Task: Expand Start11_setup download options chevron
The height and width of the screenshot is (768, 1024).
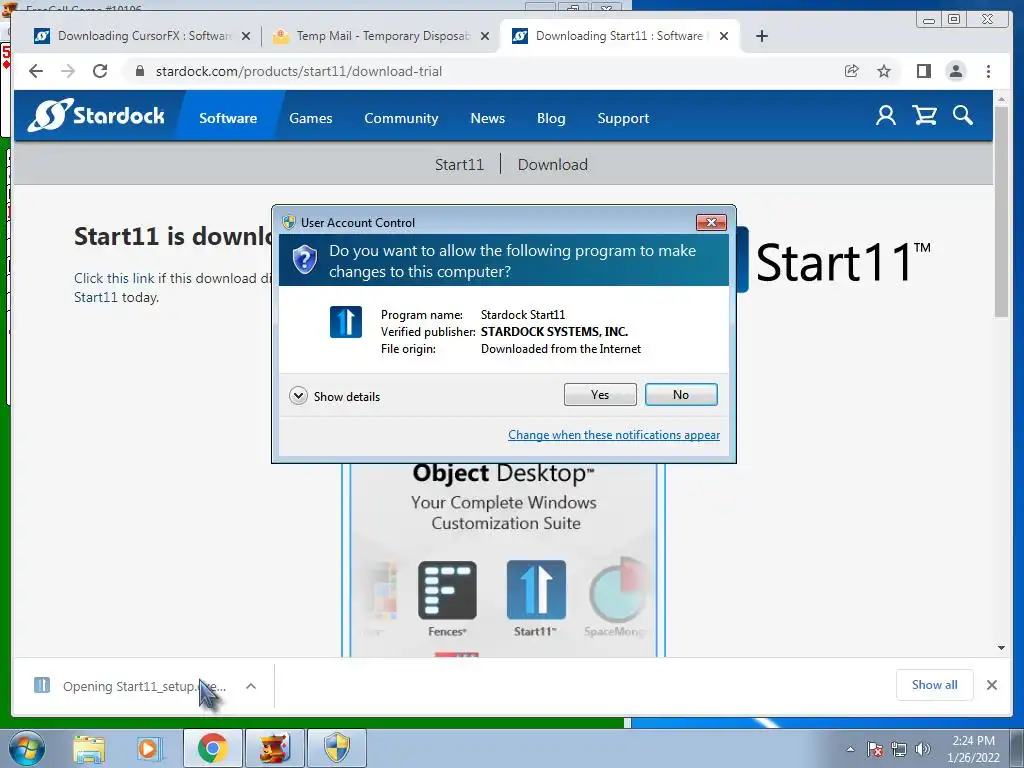Action: [251, 686]
